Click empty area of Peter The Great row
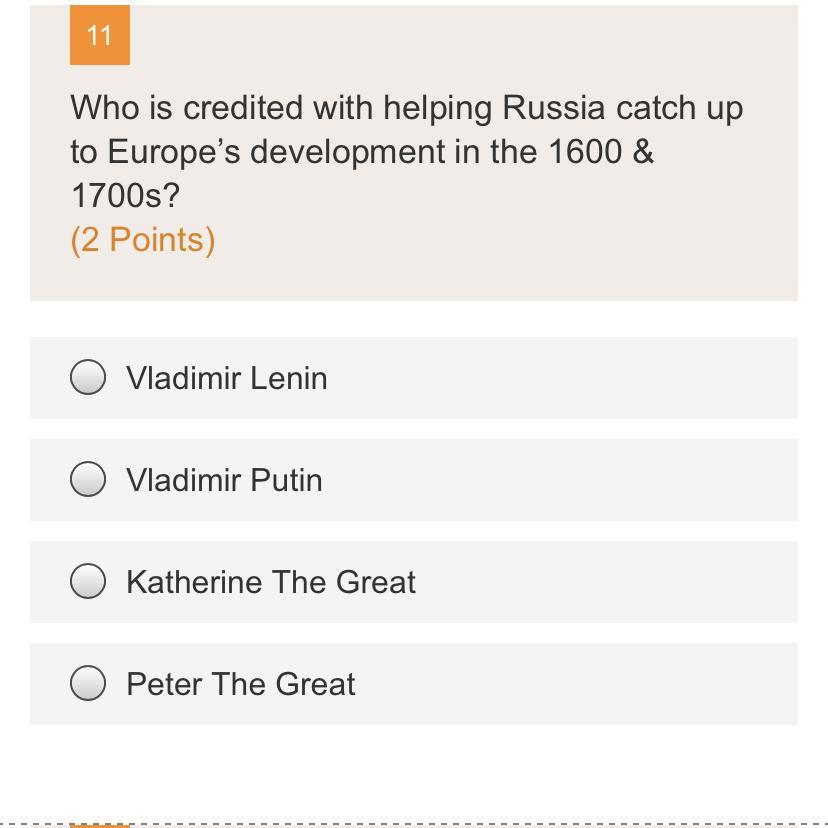The height and width of the screenshot is (828, 828). click(x=576, y=684)
